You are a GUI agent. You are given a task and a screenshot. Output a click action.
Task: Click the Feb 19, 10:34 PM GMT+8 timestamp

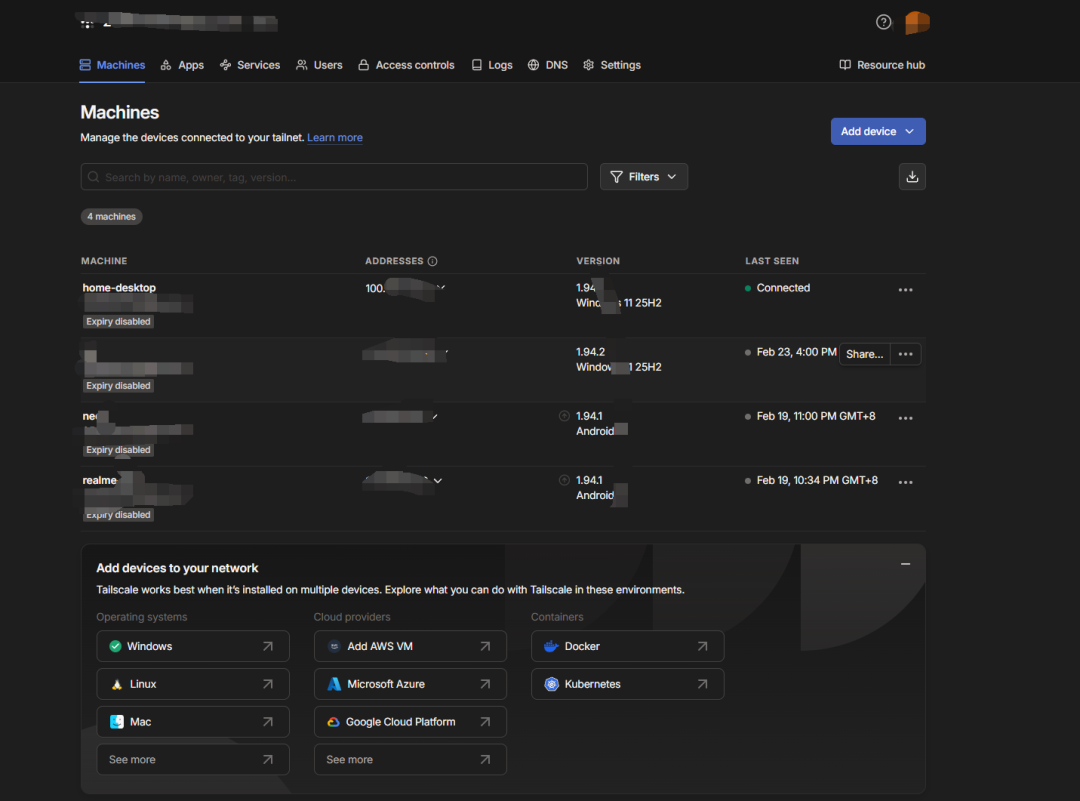(817, 480)
